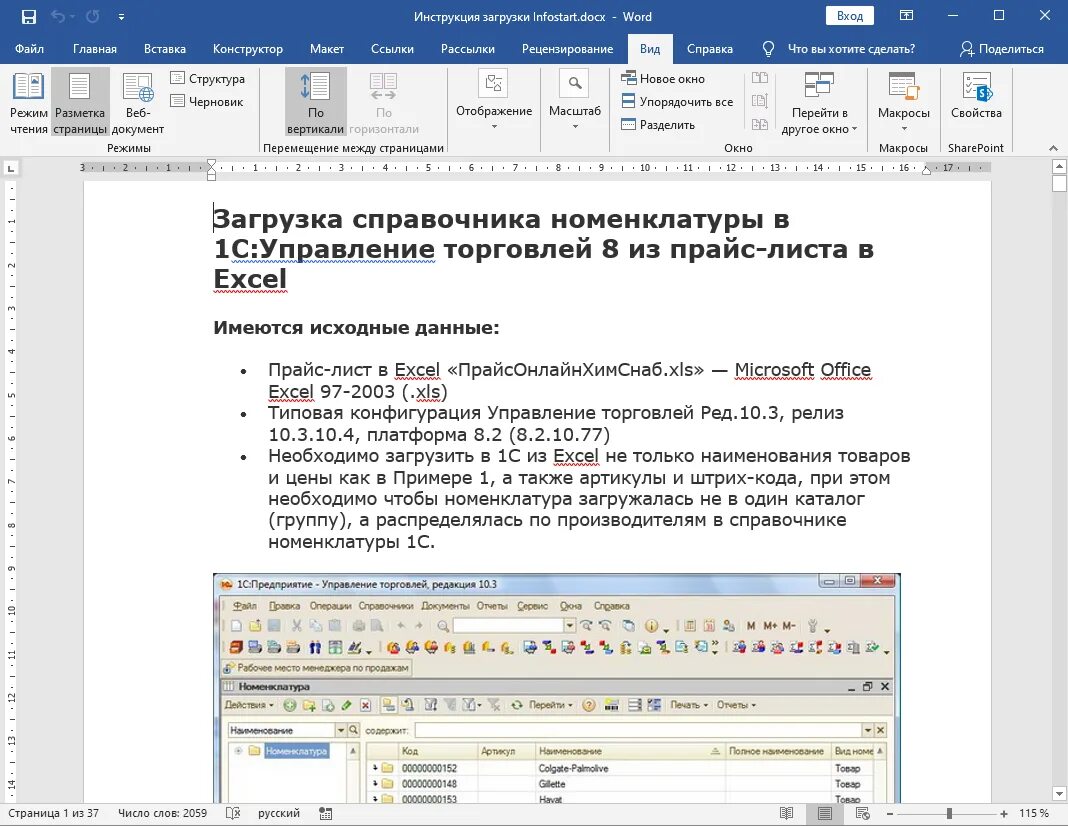
Task: Open the Справка tab
Action: pyautogui.click(x=710, y=49)
